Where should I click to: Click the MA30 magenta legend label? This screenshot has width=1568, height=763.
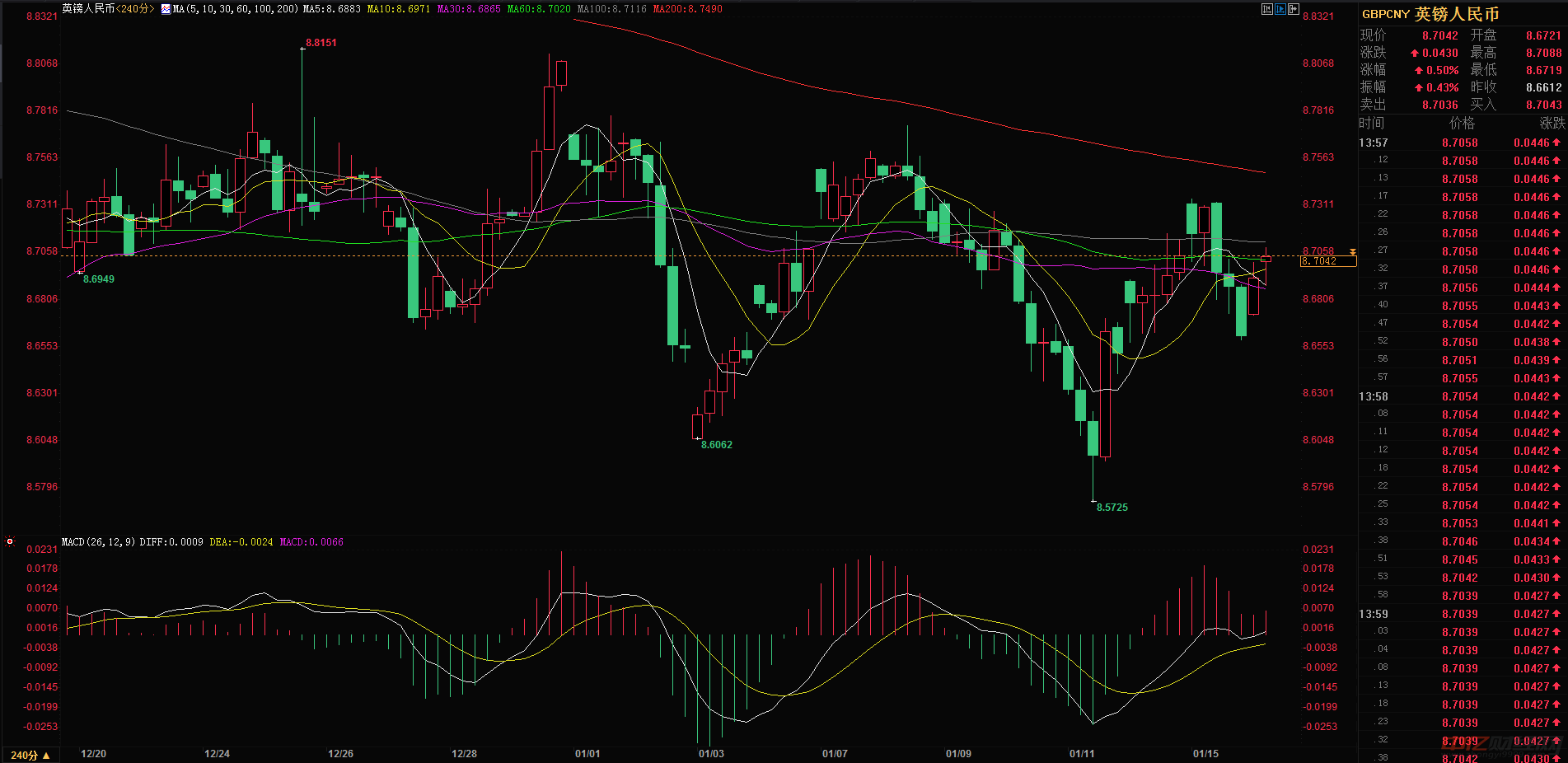(x=469, y=9)
